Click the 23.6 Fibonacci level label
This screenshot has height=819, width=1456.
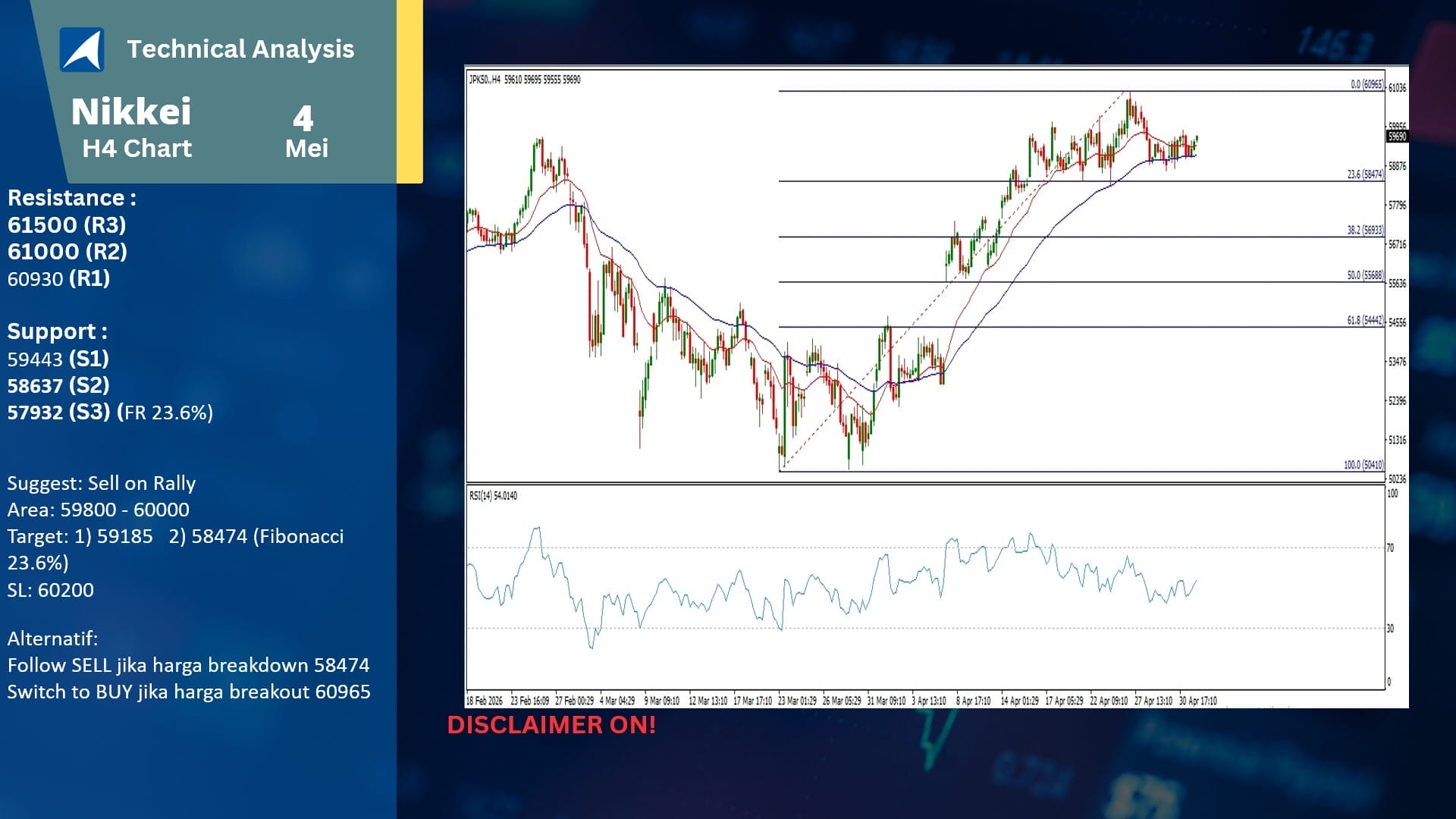pyautogui.click(x=1365, y=174)
